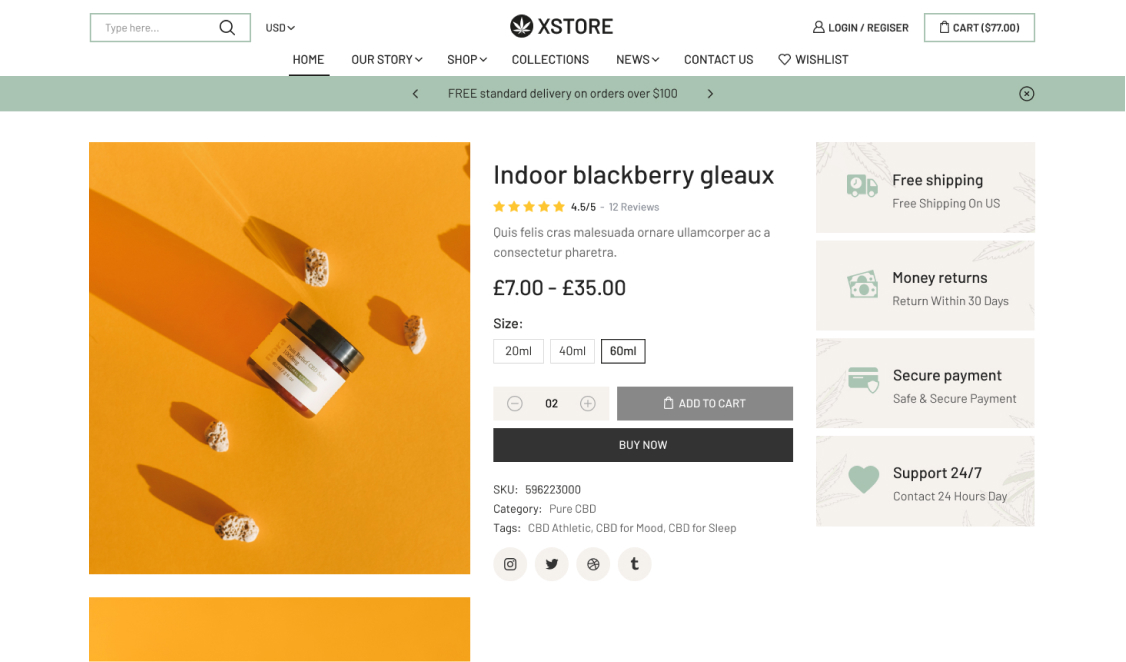Share product on Twitter
The width and height of the screenshot is (1126, 662).
pos(552,564)
